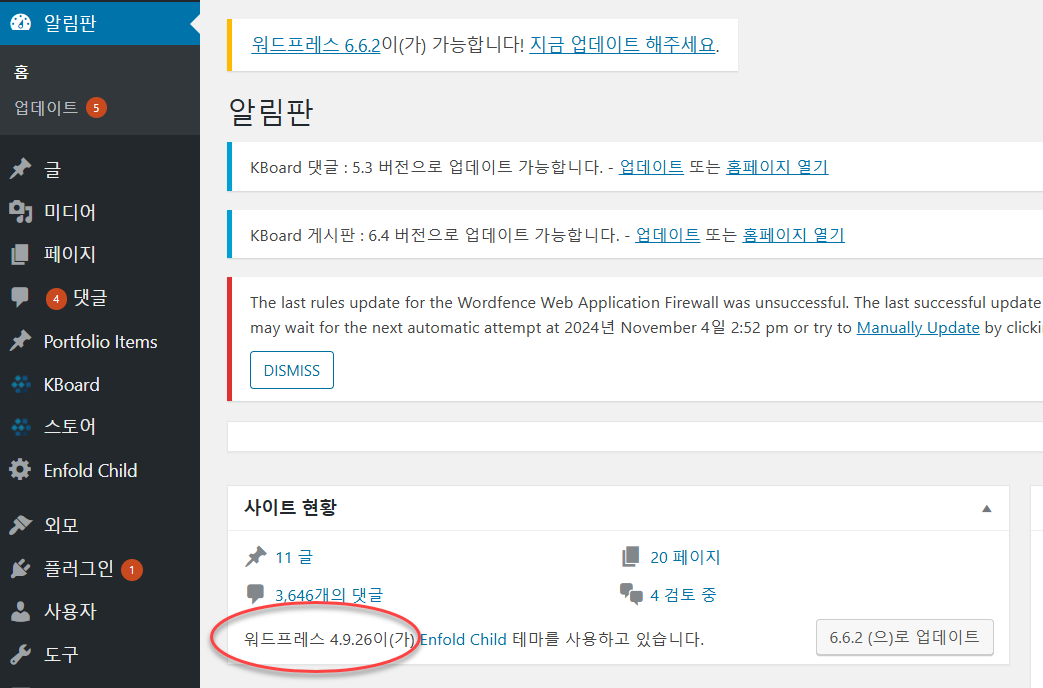
Task: Select the 외모 appearance brush icon
Action: (x=22, y=524)
